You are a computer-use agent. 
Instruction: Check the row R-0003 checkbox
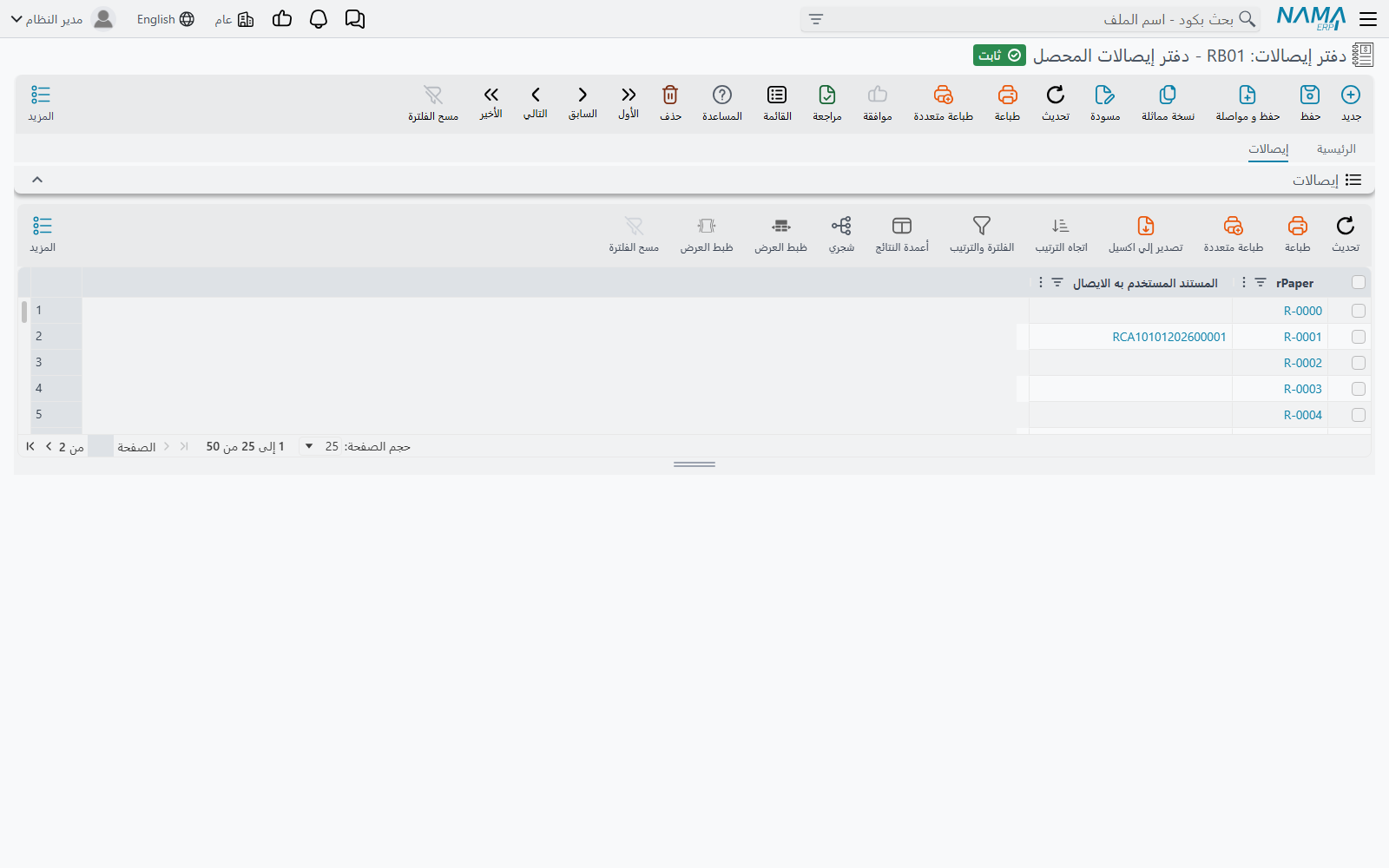click(1359, 389)
